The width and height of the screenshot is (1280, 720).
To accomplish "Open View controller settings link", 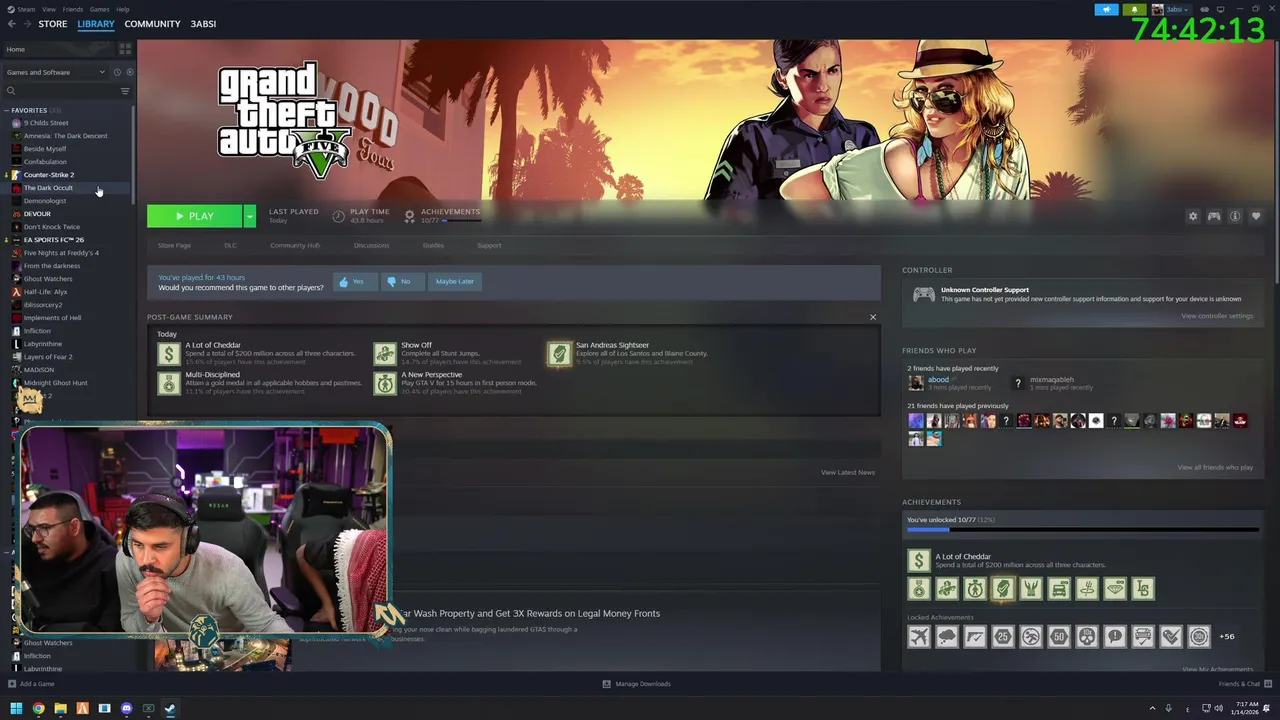I will (x=1217, y=316).
